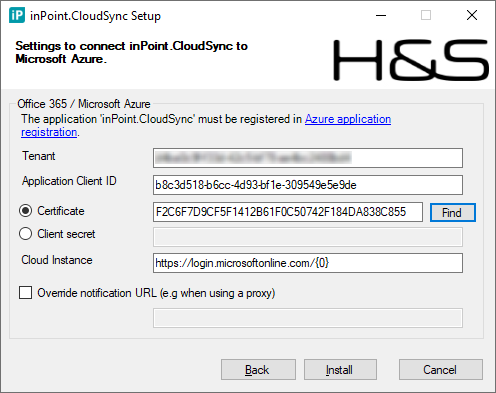496x393 pixels.
Task: Go back with the Back button
Action: pyautogui.click(x=258, y=369)
